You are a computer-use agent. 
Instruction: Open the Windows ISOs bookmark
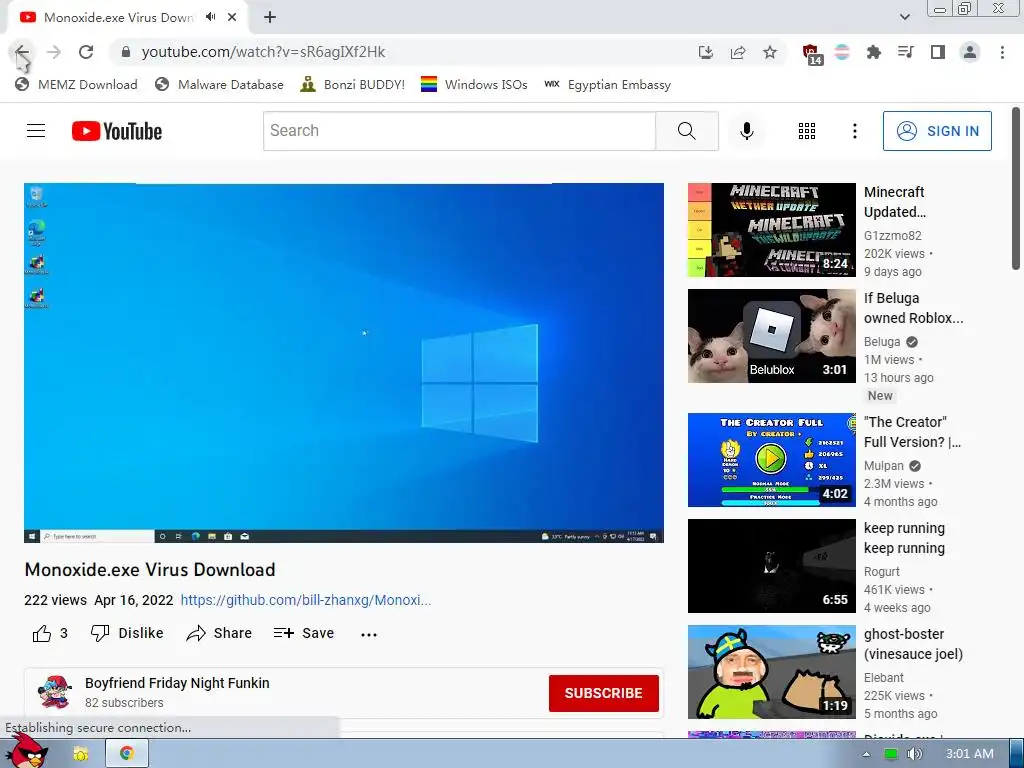[x=474, y=84]
